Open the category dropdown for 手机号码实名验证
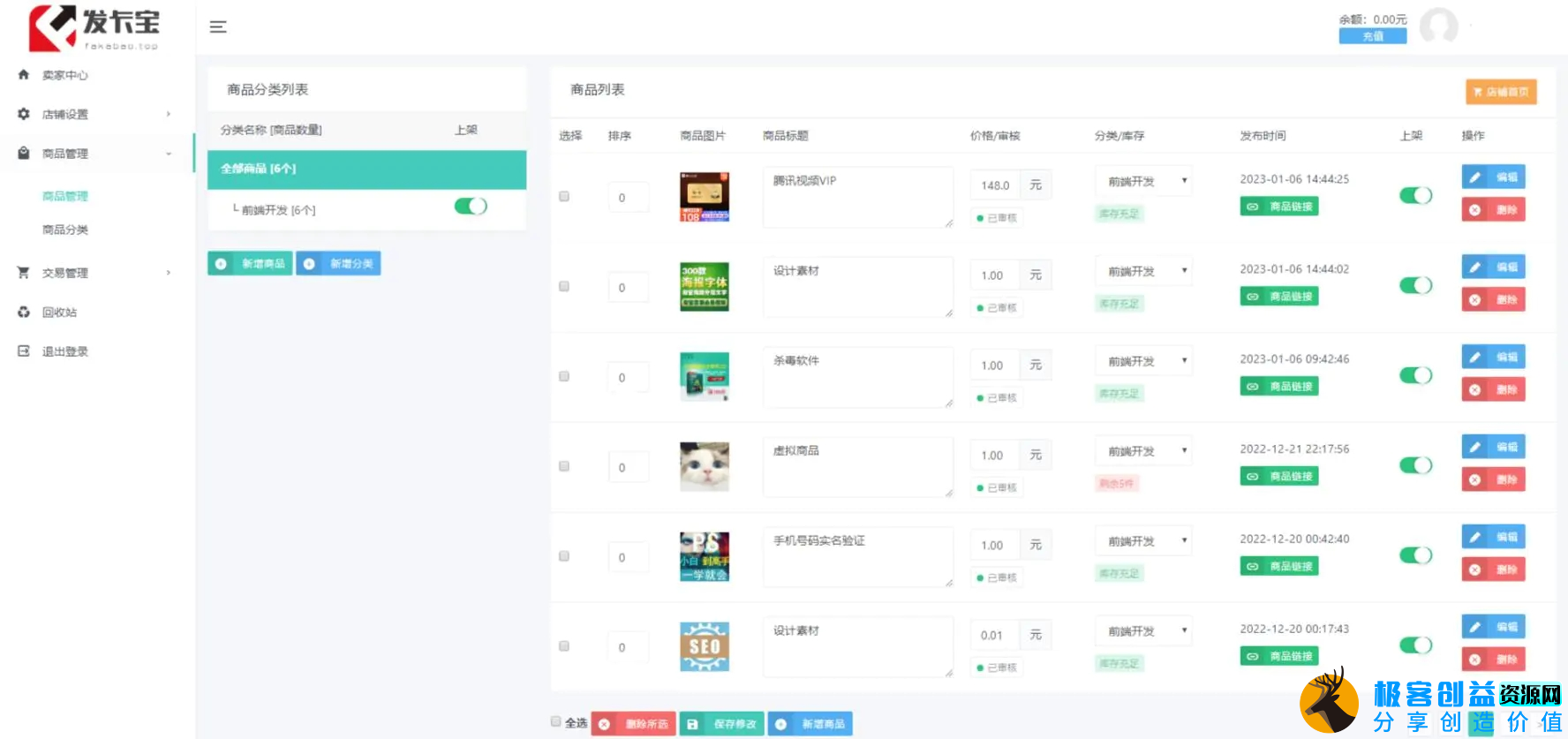Screen dimensions: 1568x739 pos(1144,541)
